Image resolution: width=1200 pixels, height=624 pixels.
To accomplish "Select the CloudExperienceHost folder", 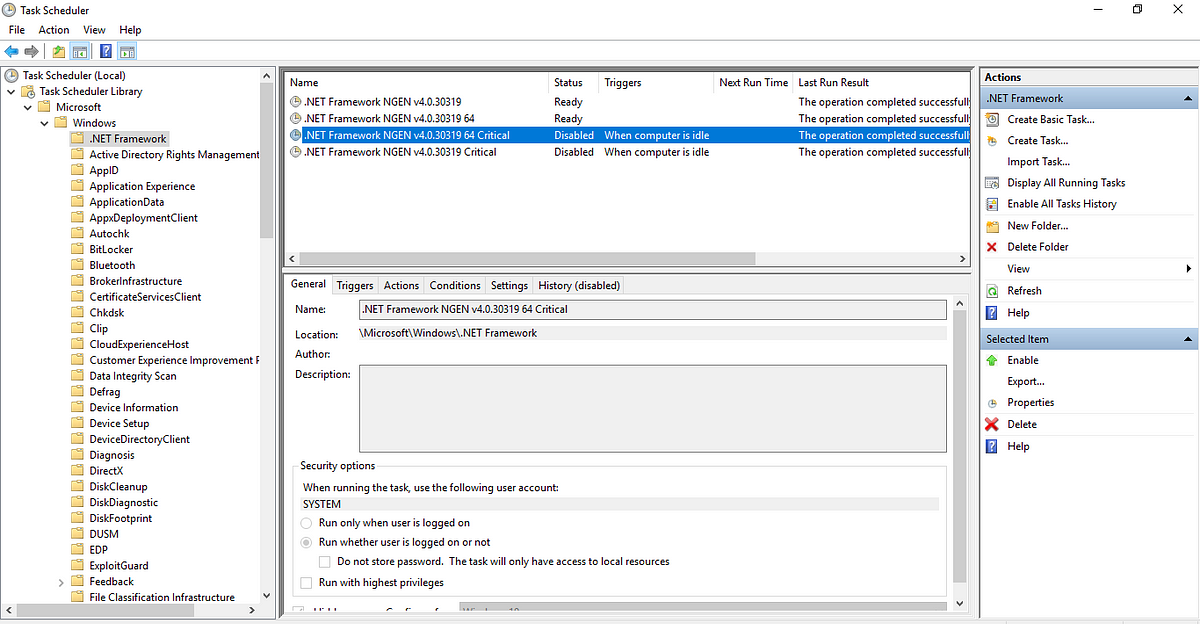I will point(139,344).
